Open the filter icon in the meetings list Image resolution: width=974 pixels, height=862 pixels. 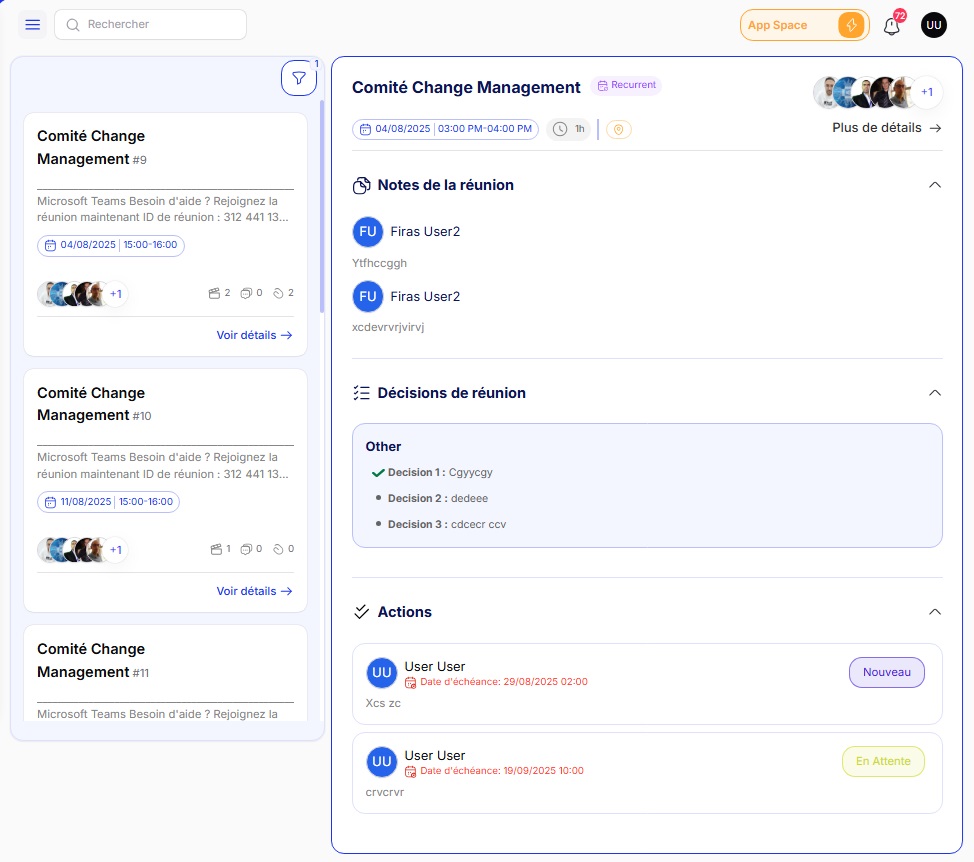(298, 77)
